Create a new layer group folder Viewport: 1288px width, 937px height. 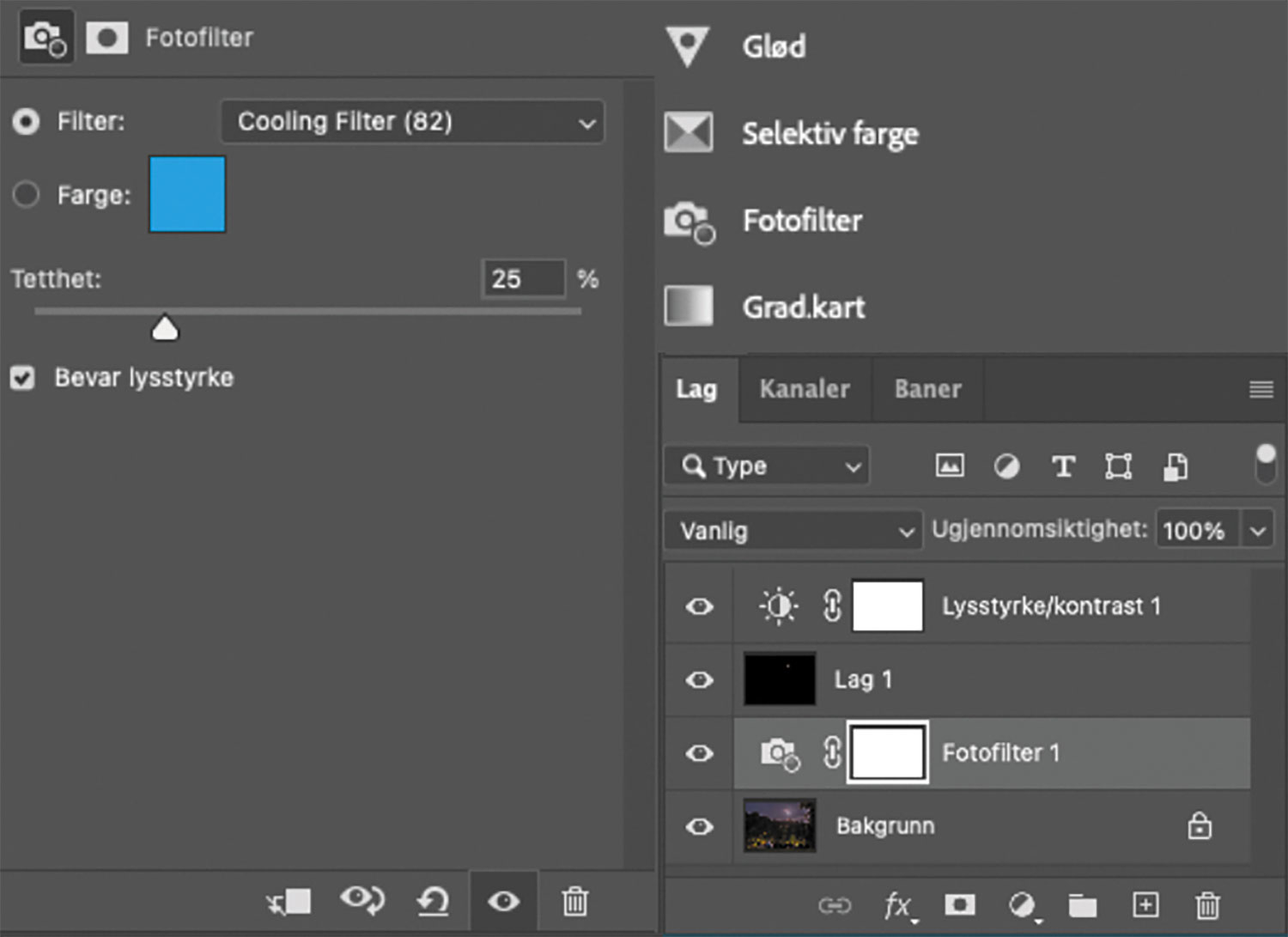[1083, 905]
